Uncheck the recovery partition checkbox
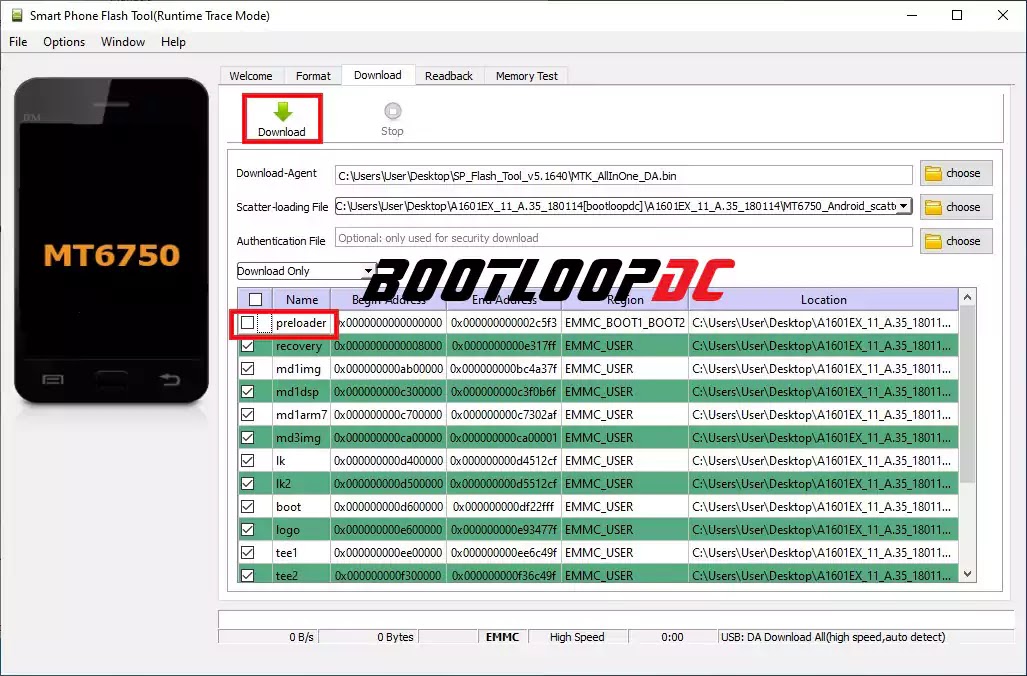The width and height of the screenshot is (1027, 676). click(248, 345)
